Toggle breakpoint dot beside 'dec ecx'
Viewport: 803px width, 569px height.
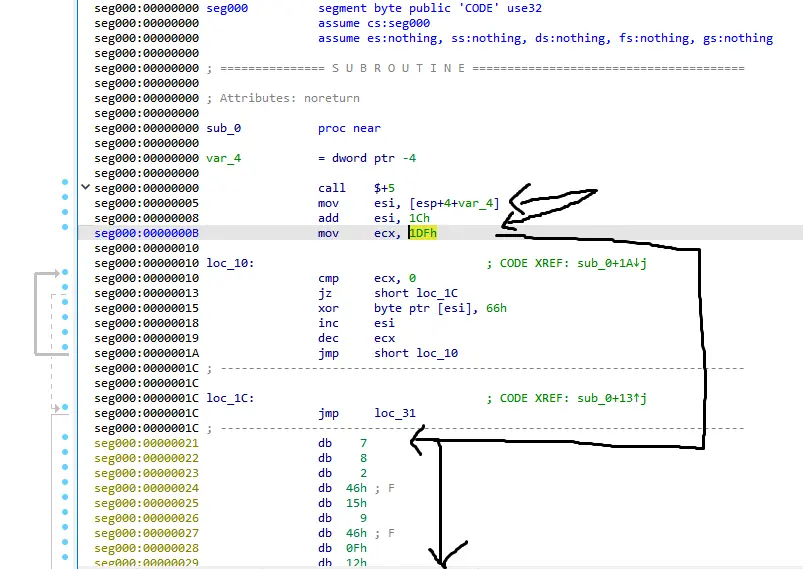[x=65, y=332]
